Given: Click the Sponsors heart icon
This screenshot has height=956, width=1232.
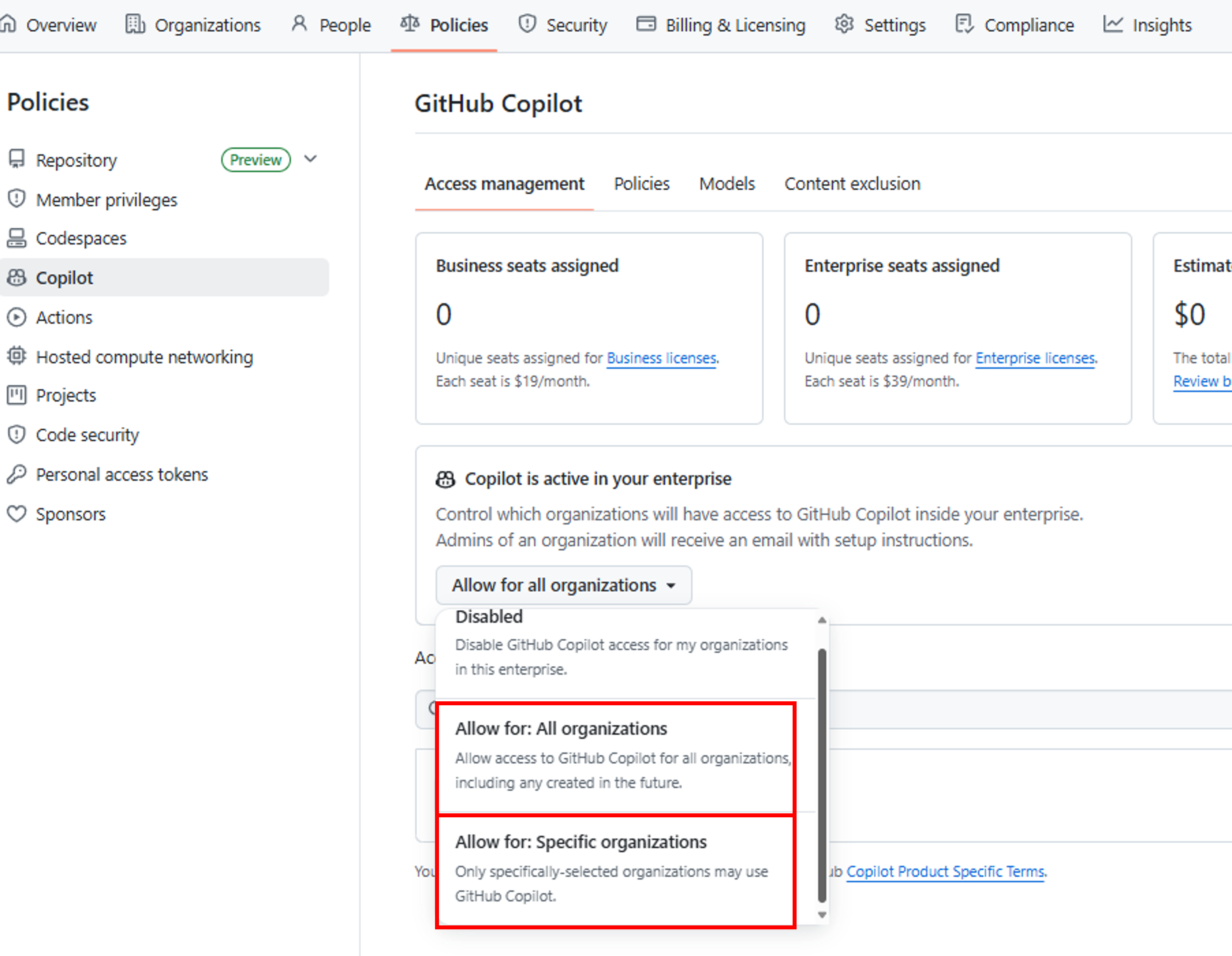Looking at the screenshot, I should (x=16, y=513).
